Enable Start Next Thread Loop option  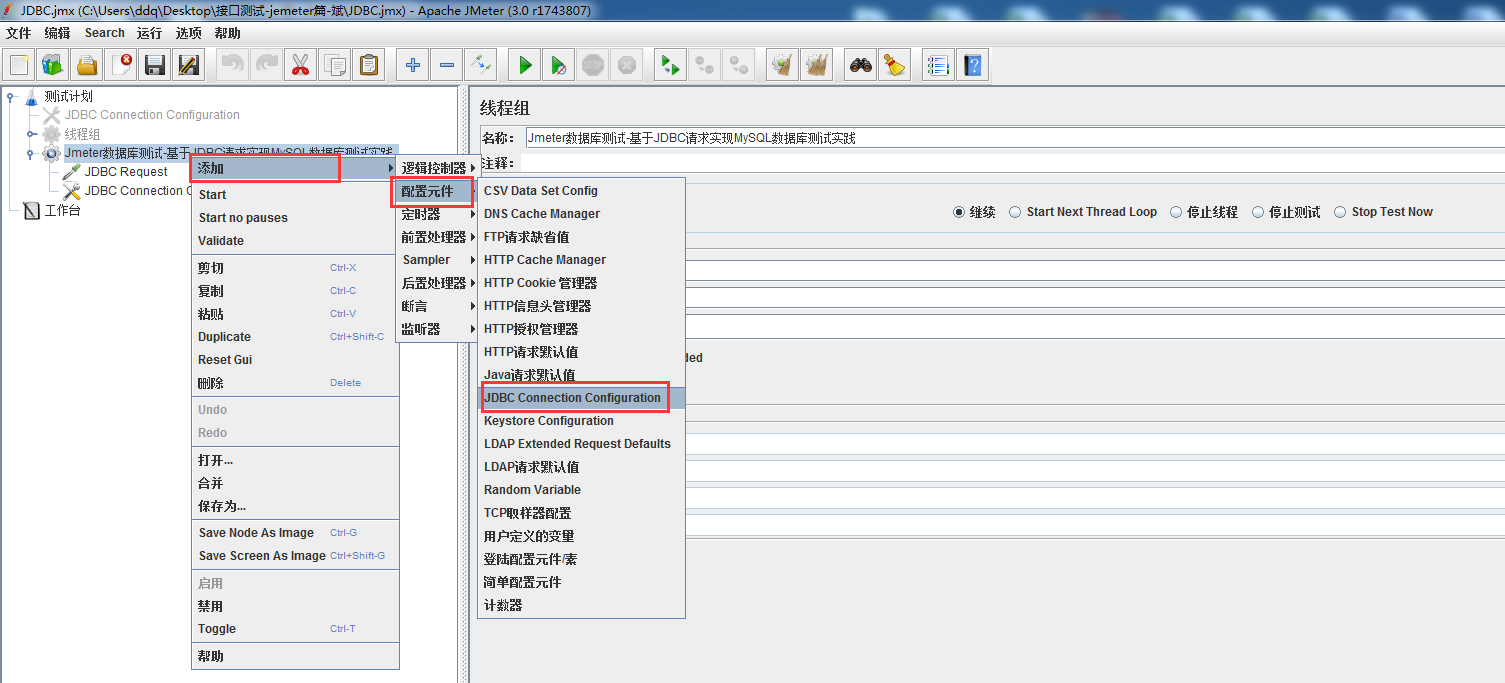(x=1015, y=211)
